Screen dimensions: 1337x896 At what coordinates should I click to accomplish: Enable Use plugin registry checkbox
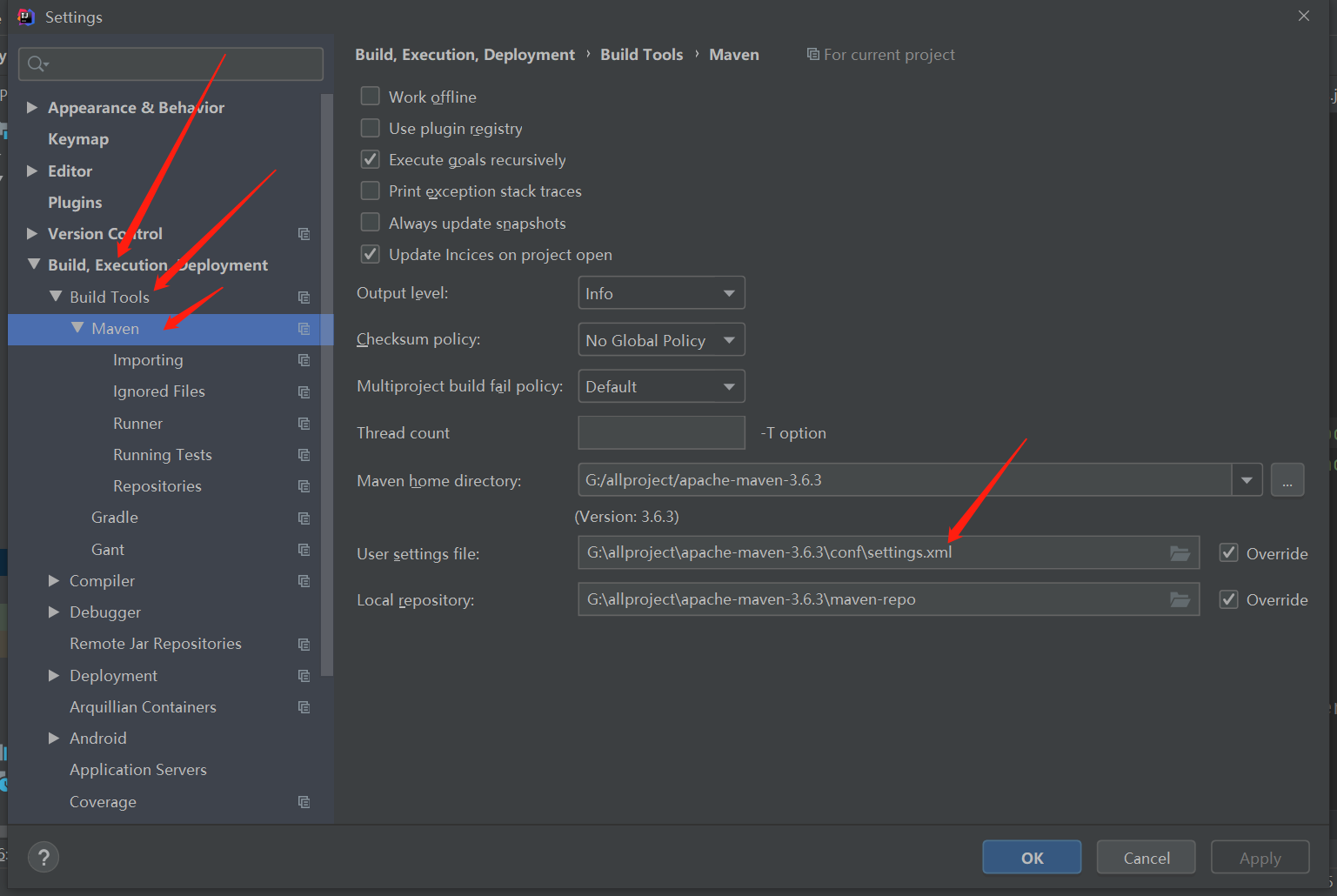(x=370, y=128)
